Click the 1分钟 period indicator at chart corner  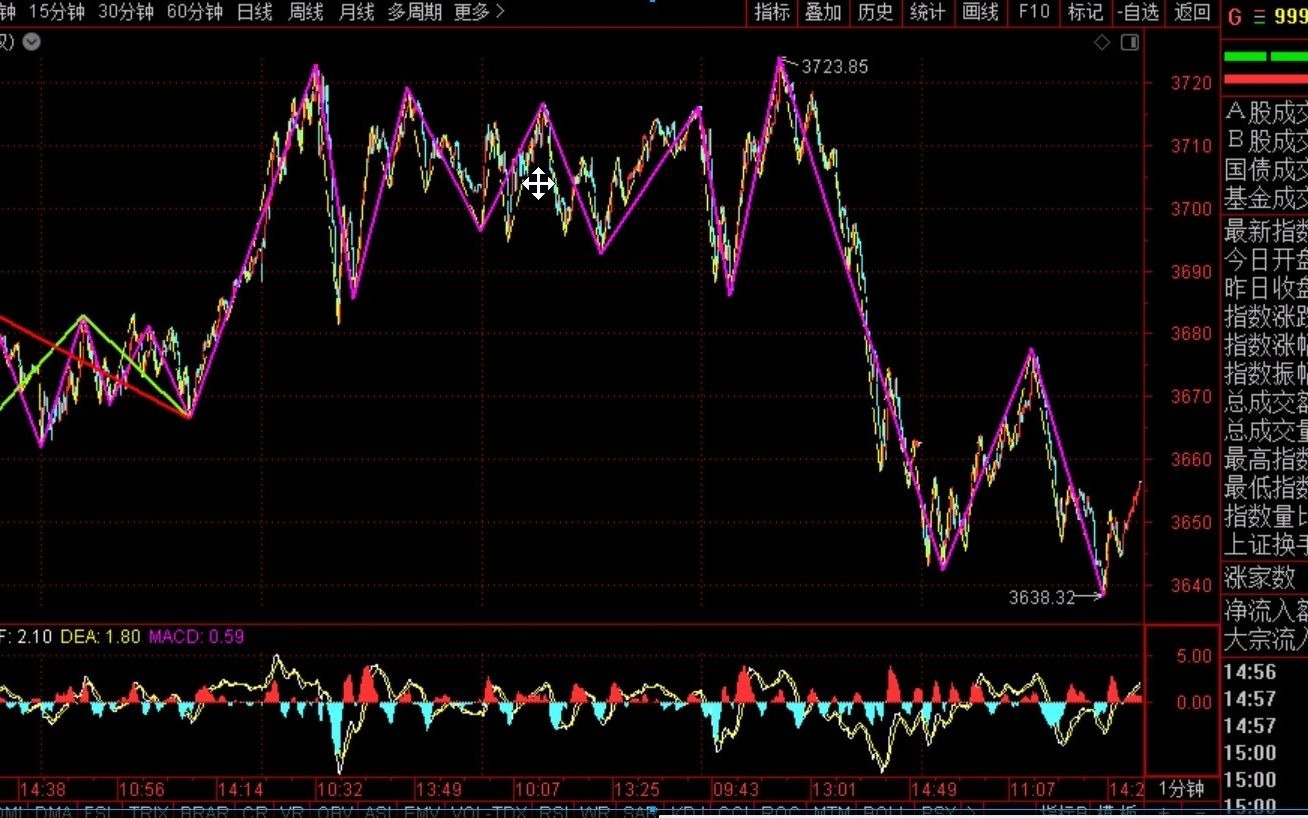point(1181,789)
